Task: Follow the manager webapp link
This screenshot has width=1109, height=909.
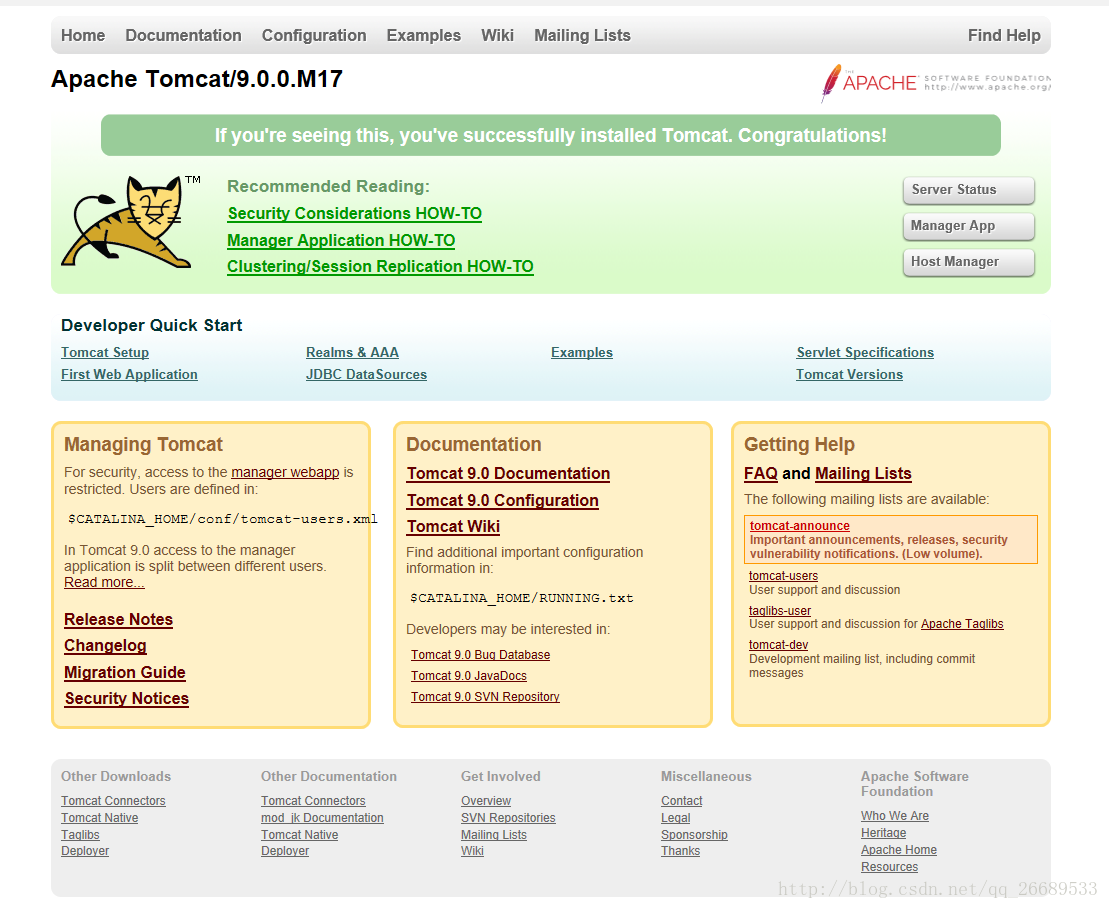Action: coord(285,472)
